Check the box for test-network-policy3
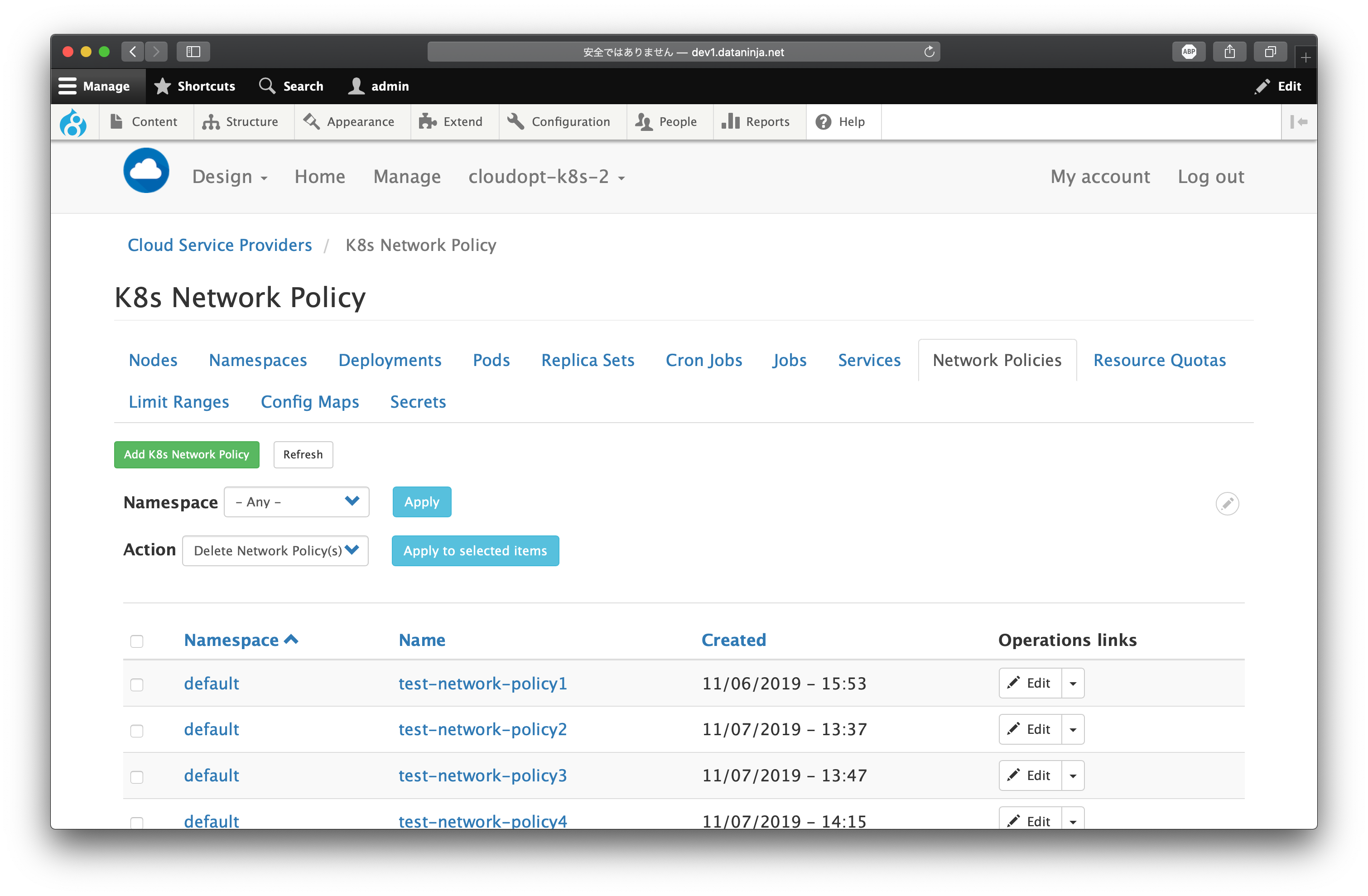Screen dimensions: 1368x896 [137, 777]
